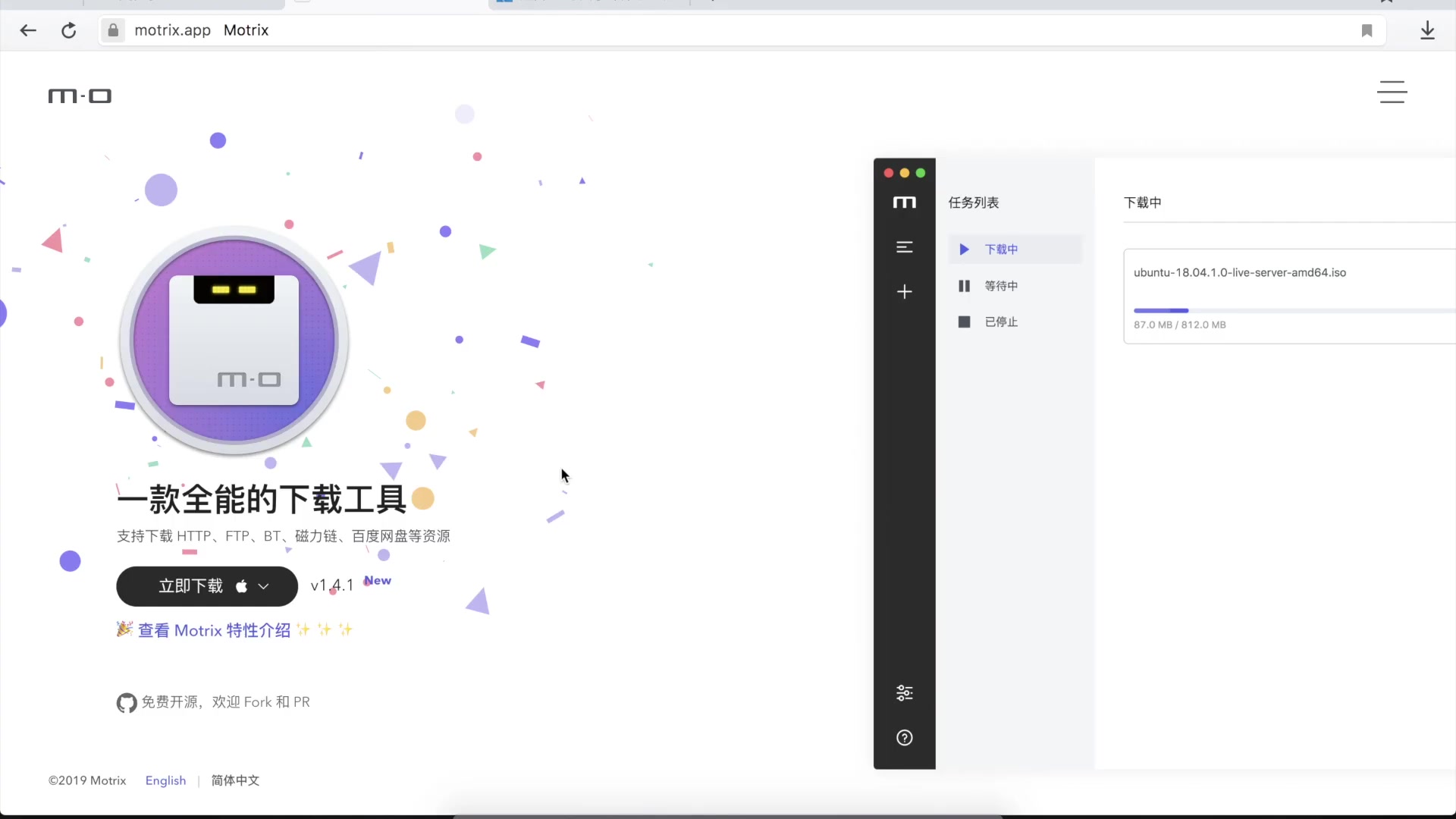The height and width of the screenshot is (819, 1456).
Task: Click the play icon next to 下载中
Action: click(x=964, y=249)
